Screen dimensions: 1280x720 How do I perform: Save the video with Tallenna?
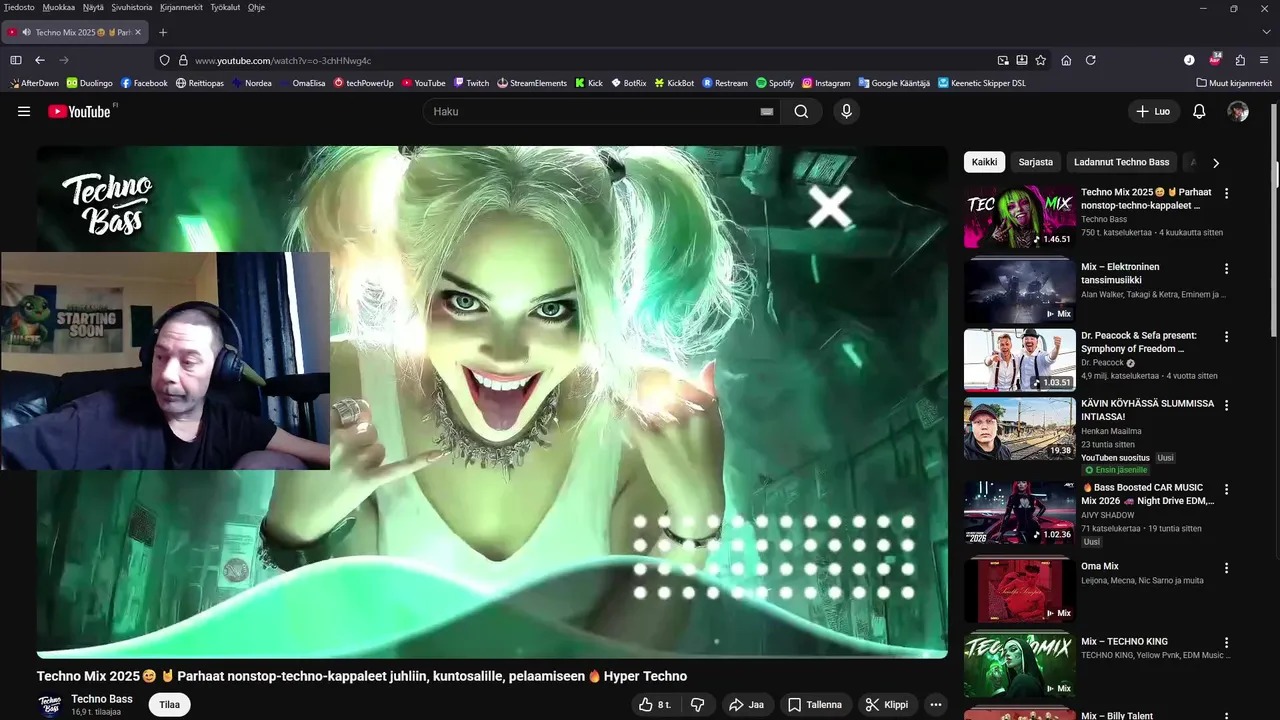pyautogui.click(x=815, y=705)
